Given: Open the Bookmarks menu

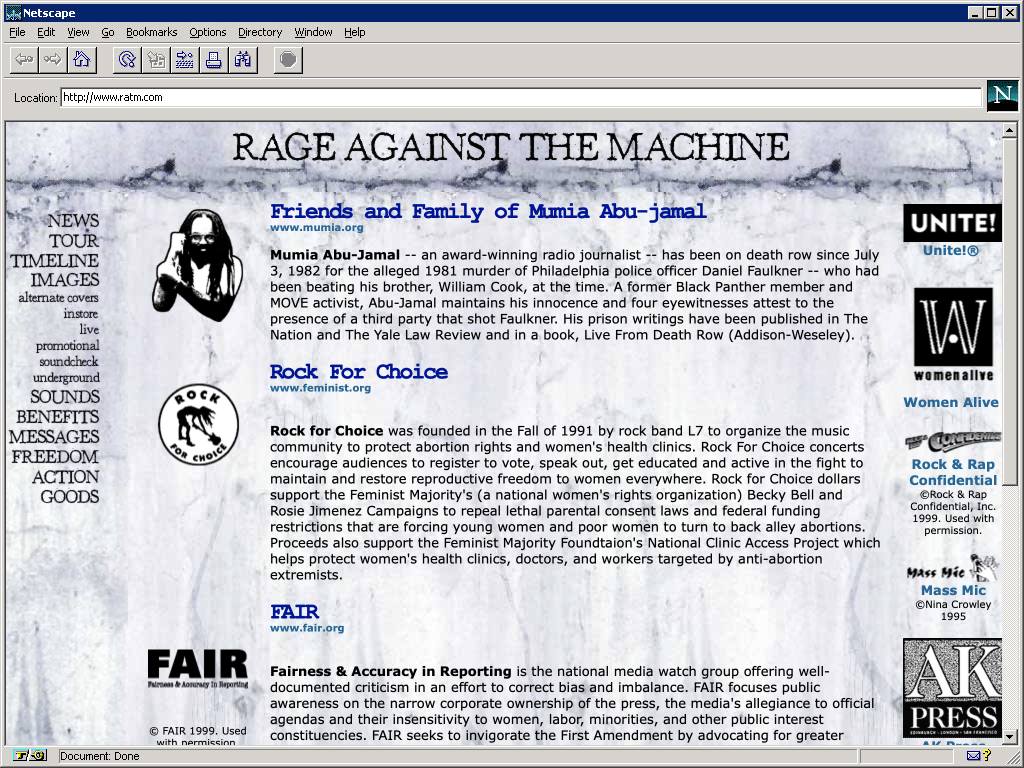Looking at the screenshot, I should [151, 31].
